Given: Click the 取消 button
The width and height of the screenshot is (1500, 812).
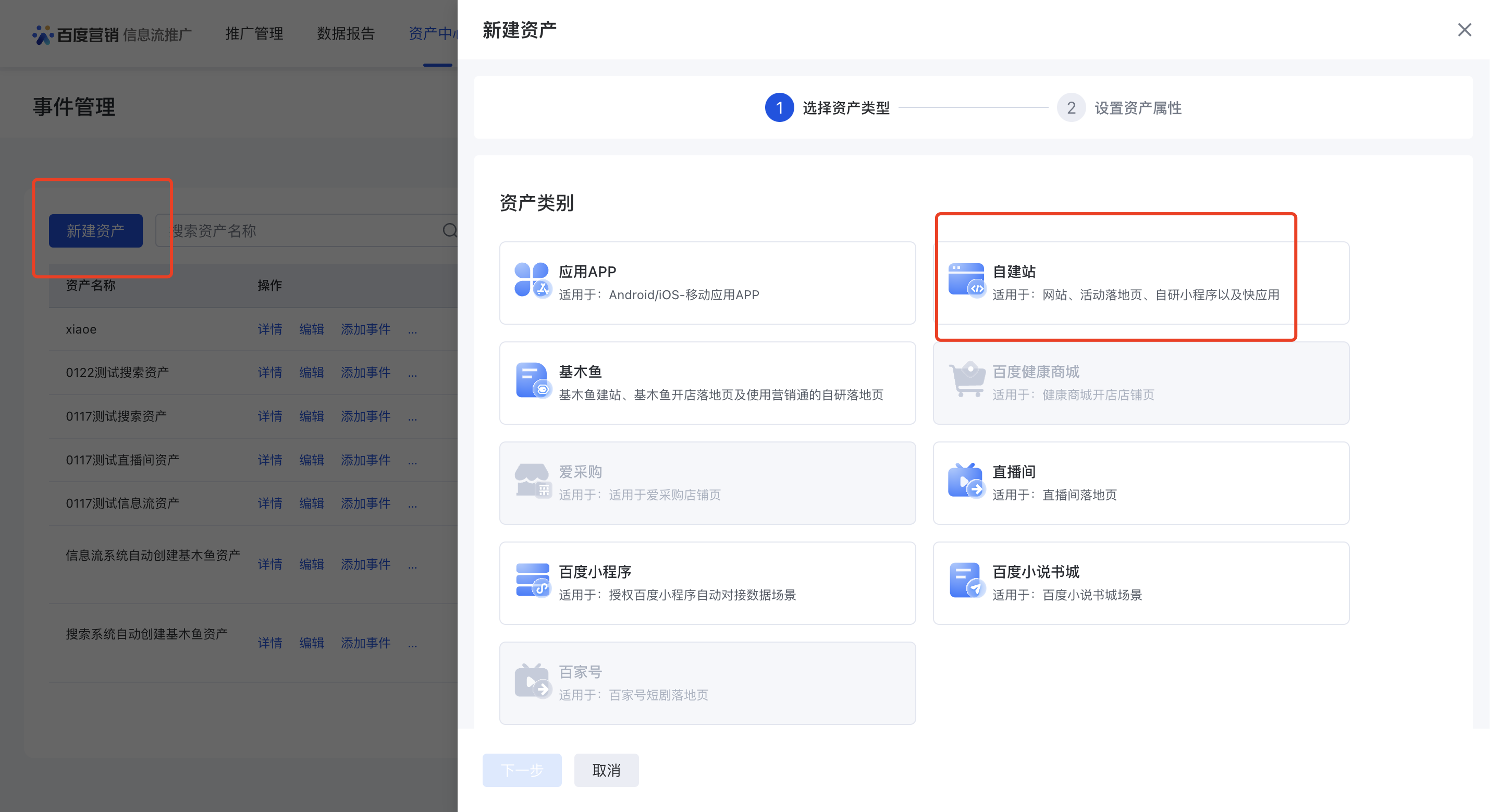Looking at the screenshot, I should pos(606,770).
